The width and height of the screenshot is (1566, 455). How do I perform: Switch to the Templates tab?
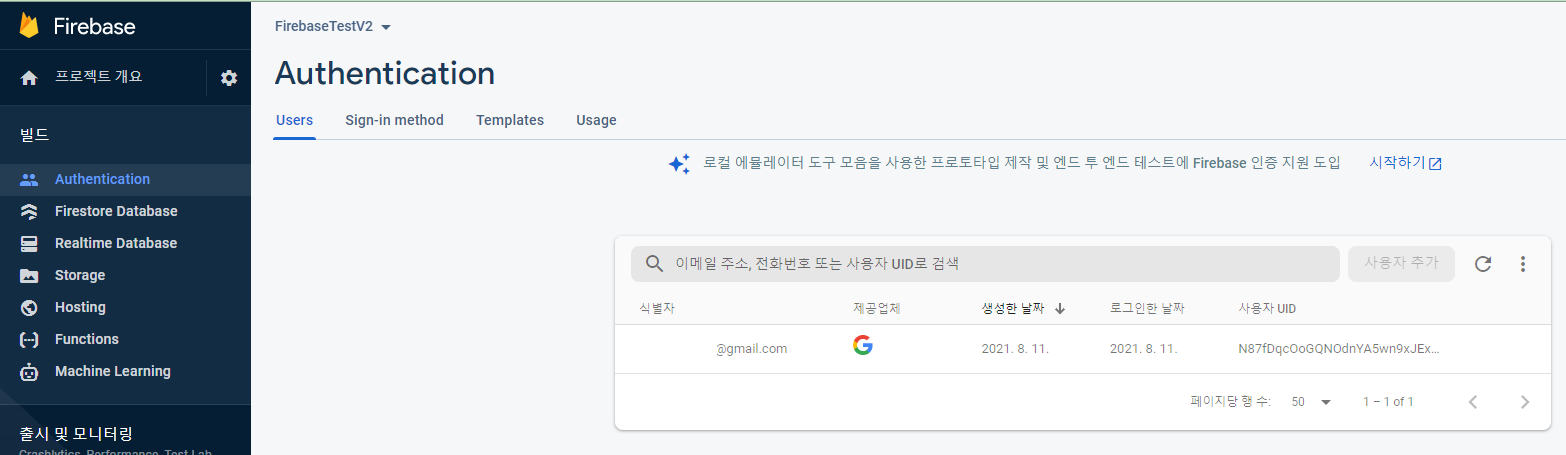coord(510,120)
